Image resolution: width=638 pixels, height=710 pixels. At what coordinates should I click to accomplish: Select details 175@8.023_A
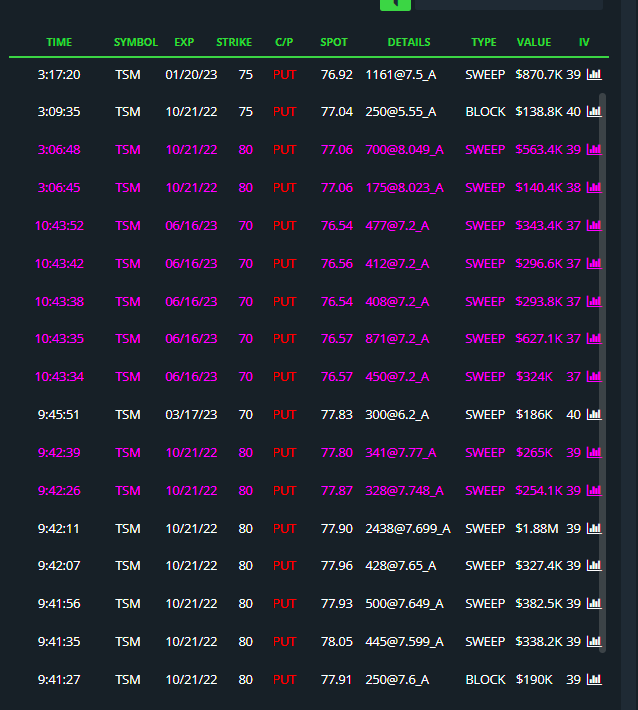pyautogui.click(x=404, y=188)
